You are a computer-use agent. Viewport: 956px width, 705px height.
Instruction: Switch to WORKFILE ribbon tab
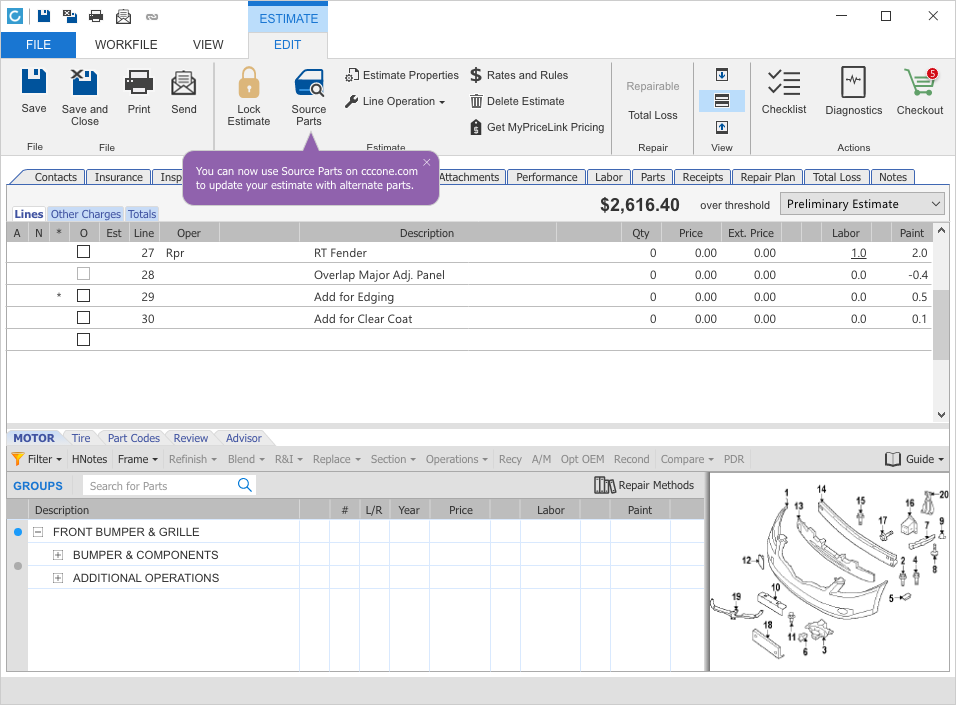(x=126, y=45)
